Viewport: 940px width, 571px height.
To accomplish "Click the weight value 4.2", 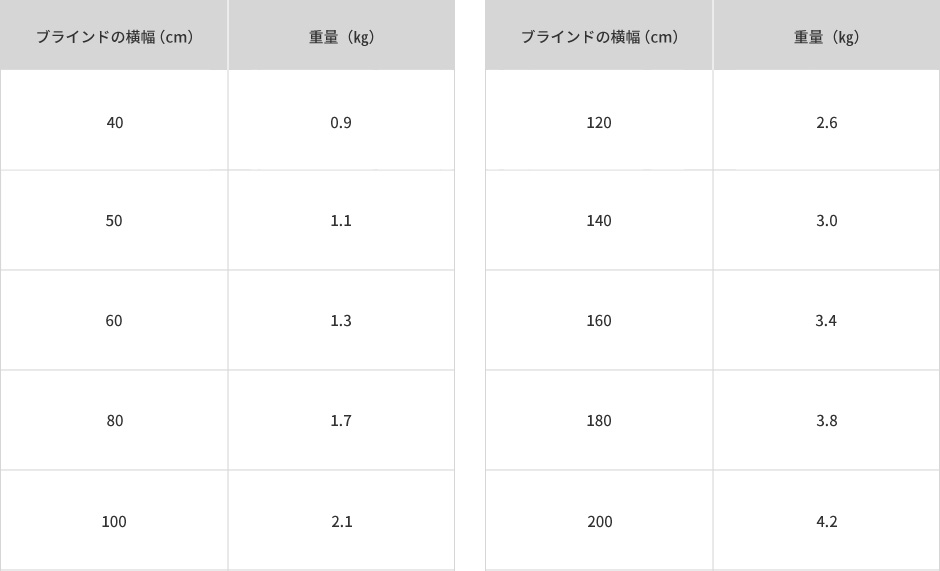I will 827,522.
